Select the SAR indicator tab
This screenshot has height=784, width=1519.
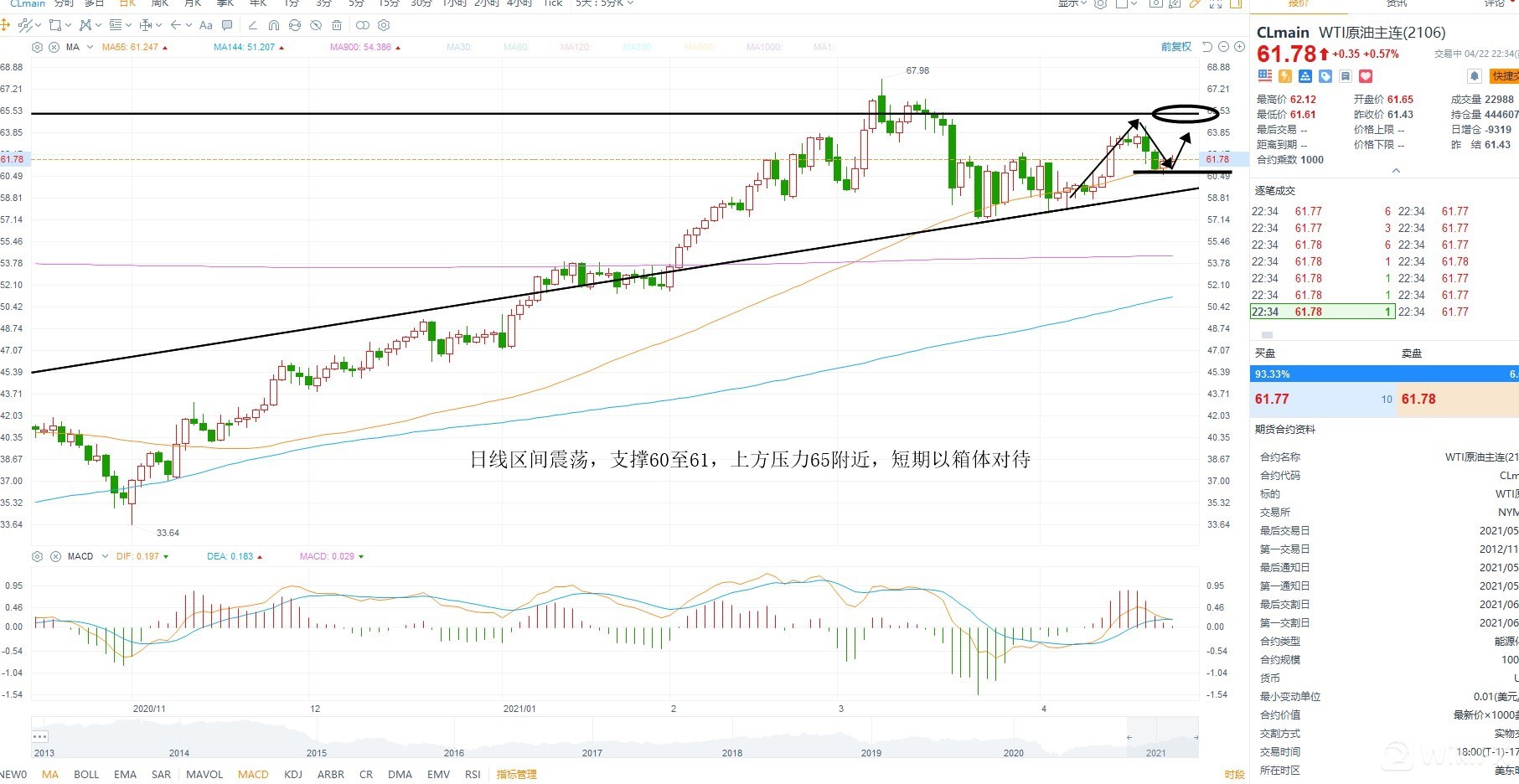coord(161,775)
